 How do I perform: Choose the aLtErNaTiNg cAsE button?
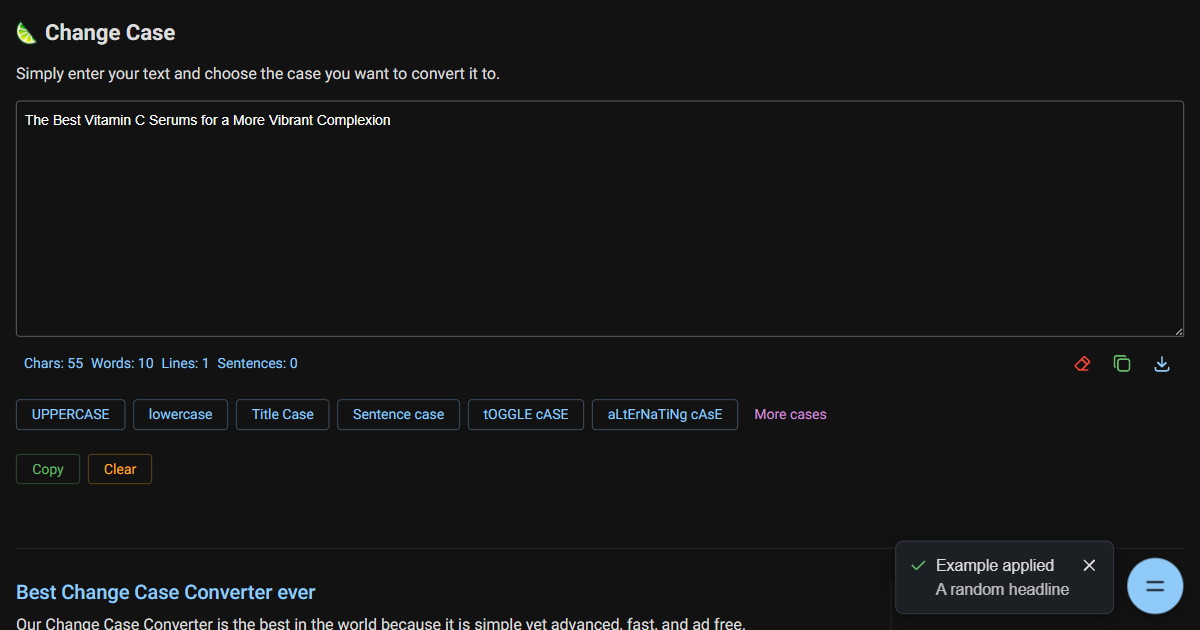click(664, 415)
